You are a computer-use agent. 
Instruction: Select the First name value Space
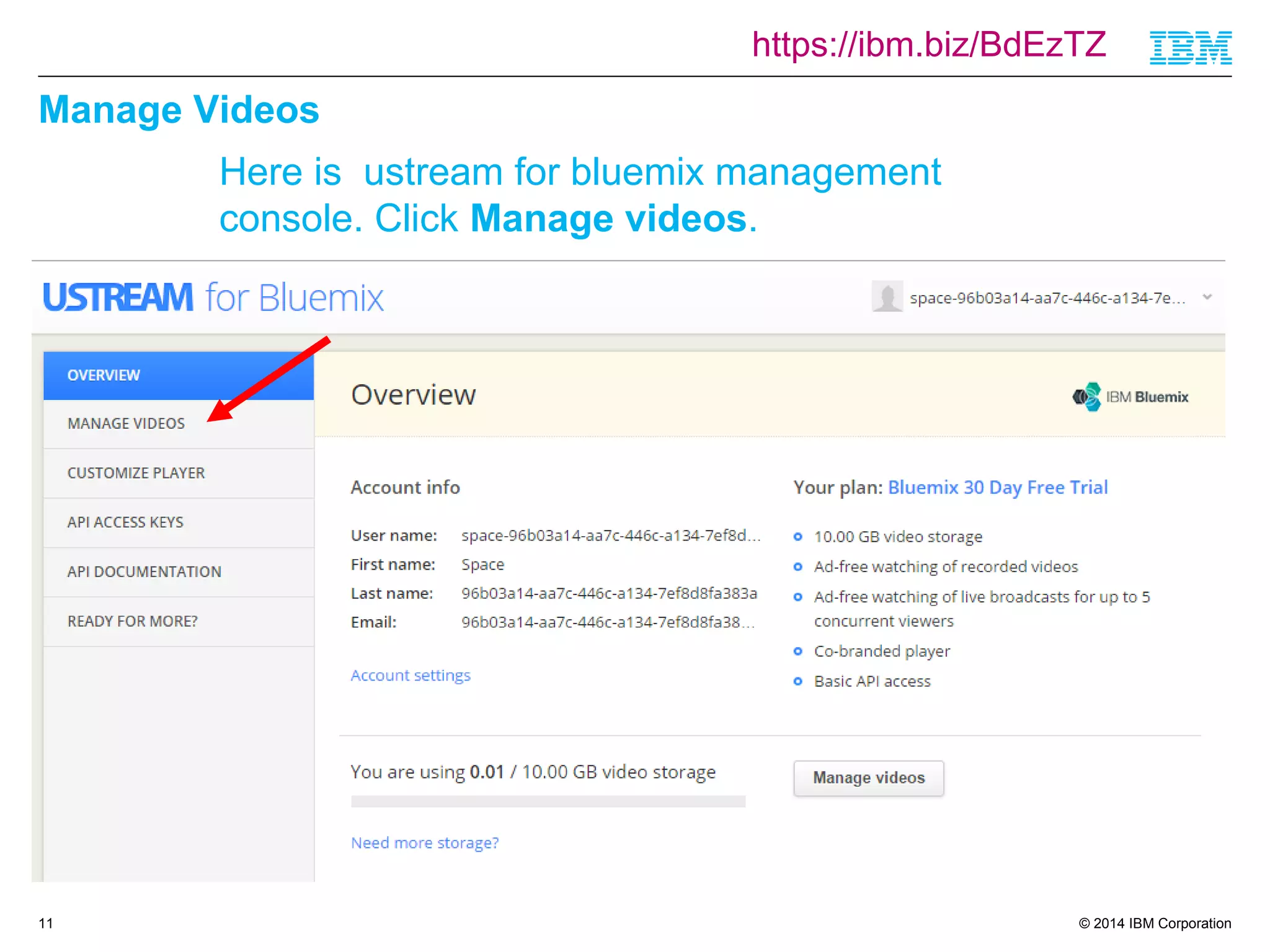[x=483, y=565]
